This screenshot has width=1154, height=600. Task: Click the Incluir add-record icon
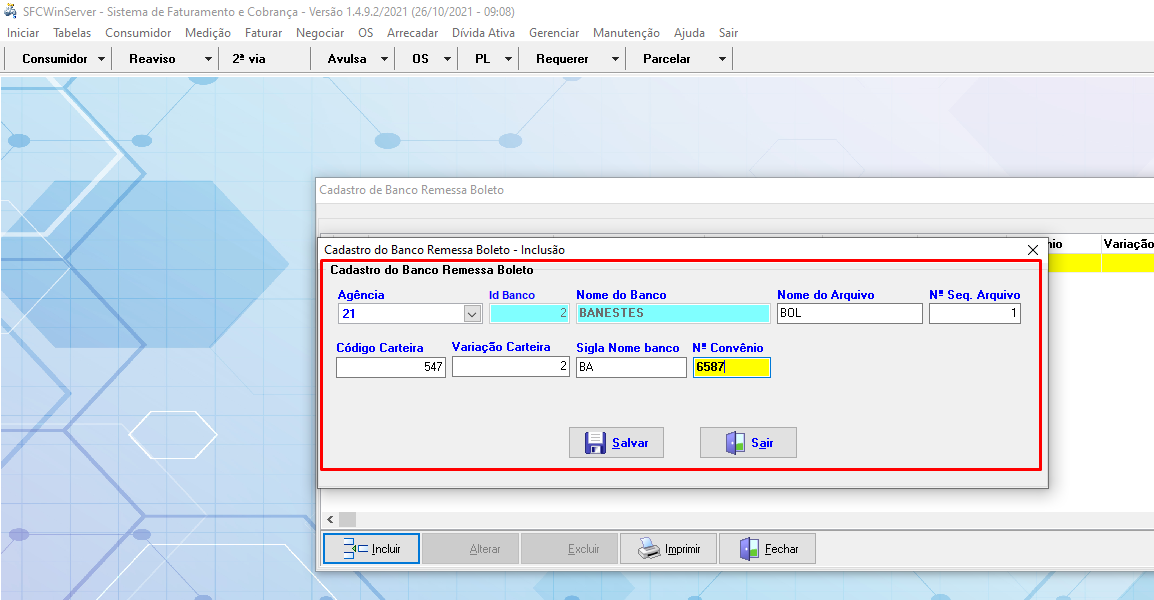(355, 548)
